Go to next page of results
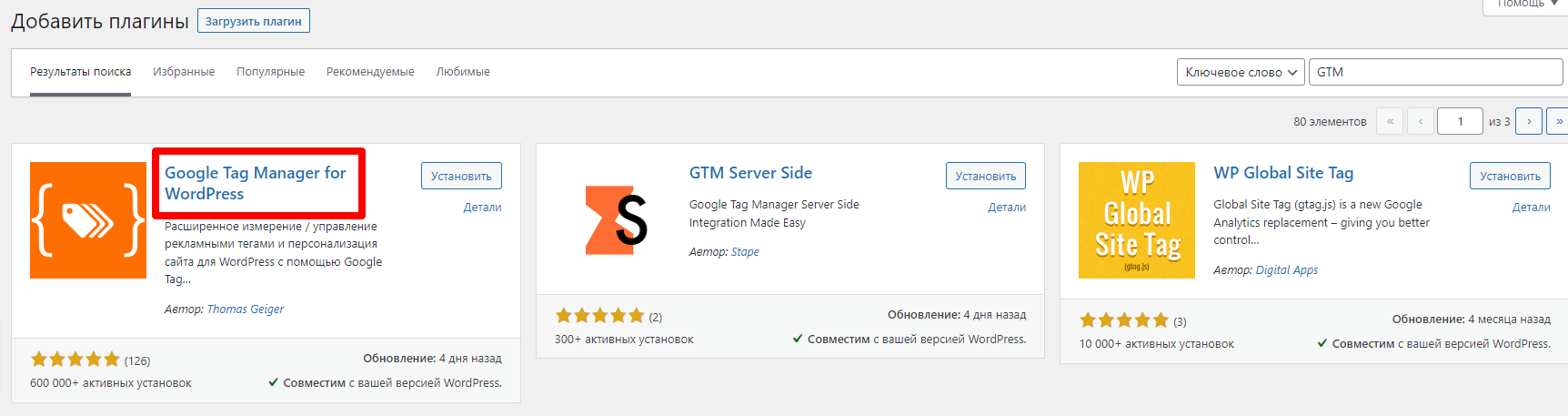The width and height of the screenshot is (1568, 416). point(1529,121)
